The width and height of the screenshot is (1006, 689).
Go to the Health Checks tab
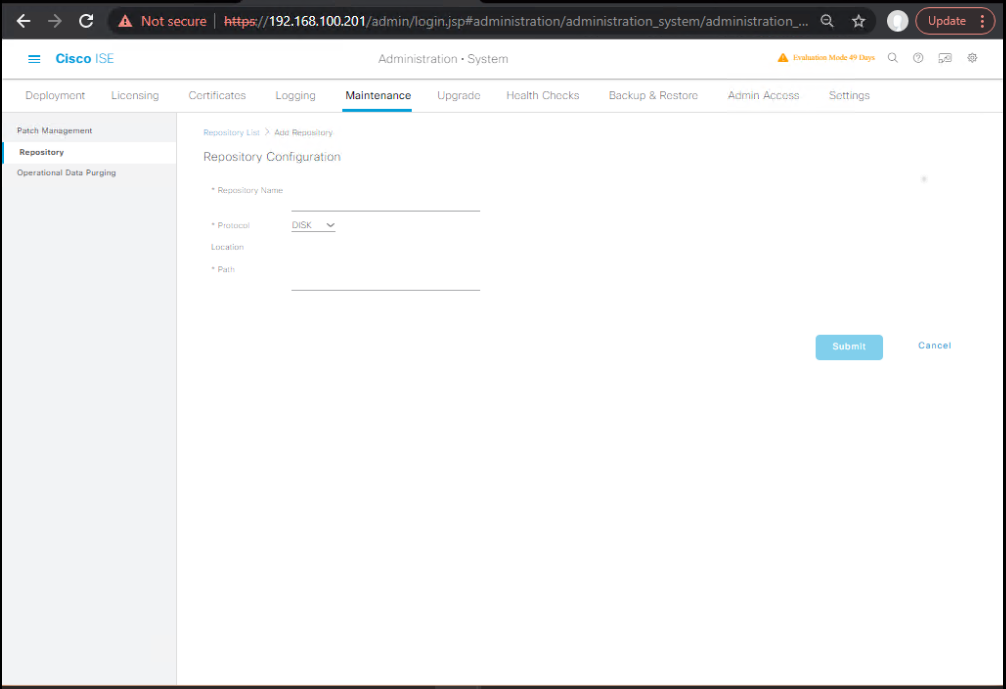(543, 96)
